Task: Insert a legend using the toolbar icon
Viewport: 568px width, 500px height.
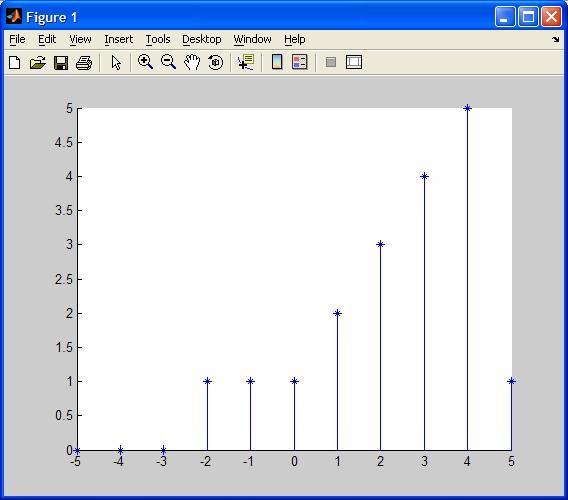Action: [300, 62]
